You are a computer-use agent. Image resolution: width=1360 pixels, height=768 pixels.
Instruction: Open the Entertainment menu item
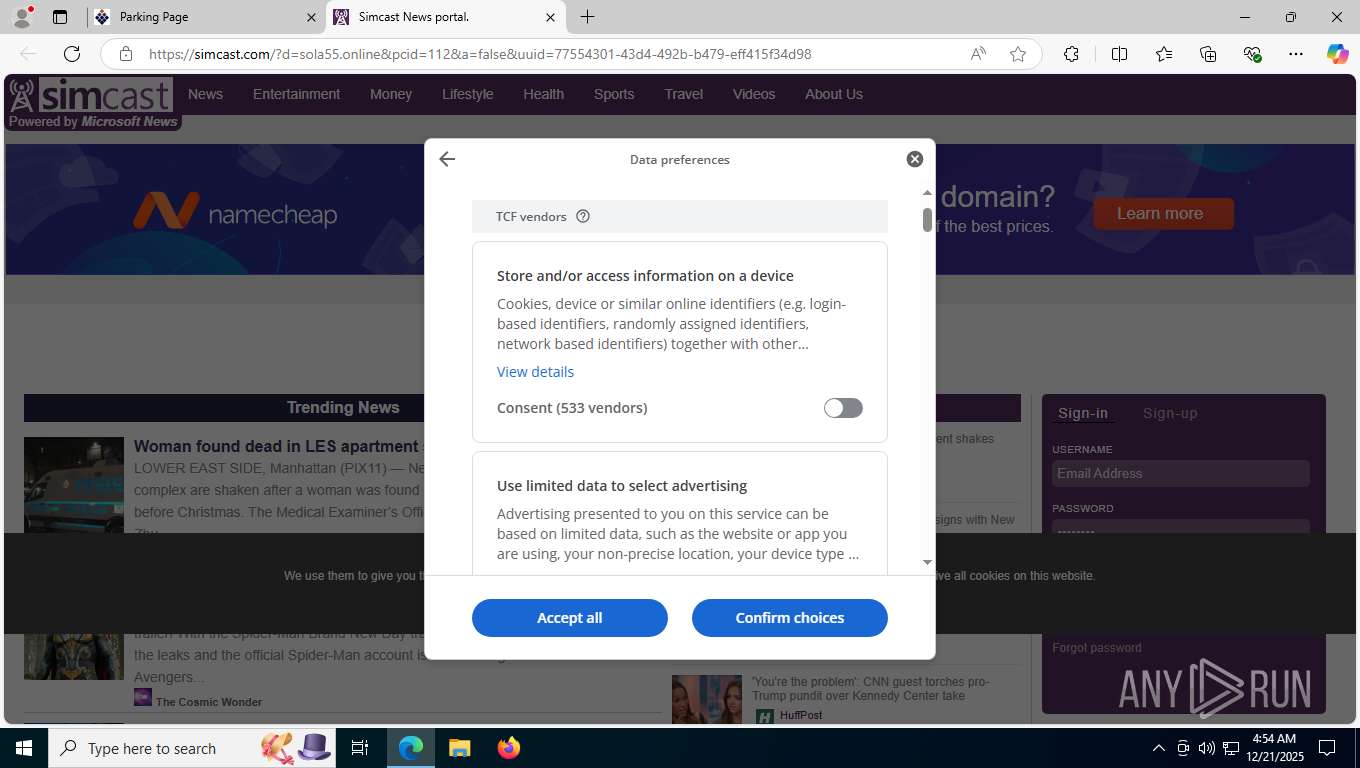pyautogui.click(x=296, y=94)
